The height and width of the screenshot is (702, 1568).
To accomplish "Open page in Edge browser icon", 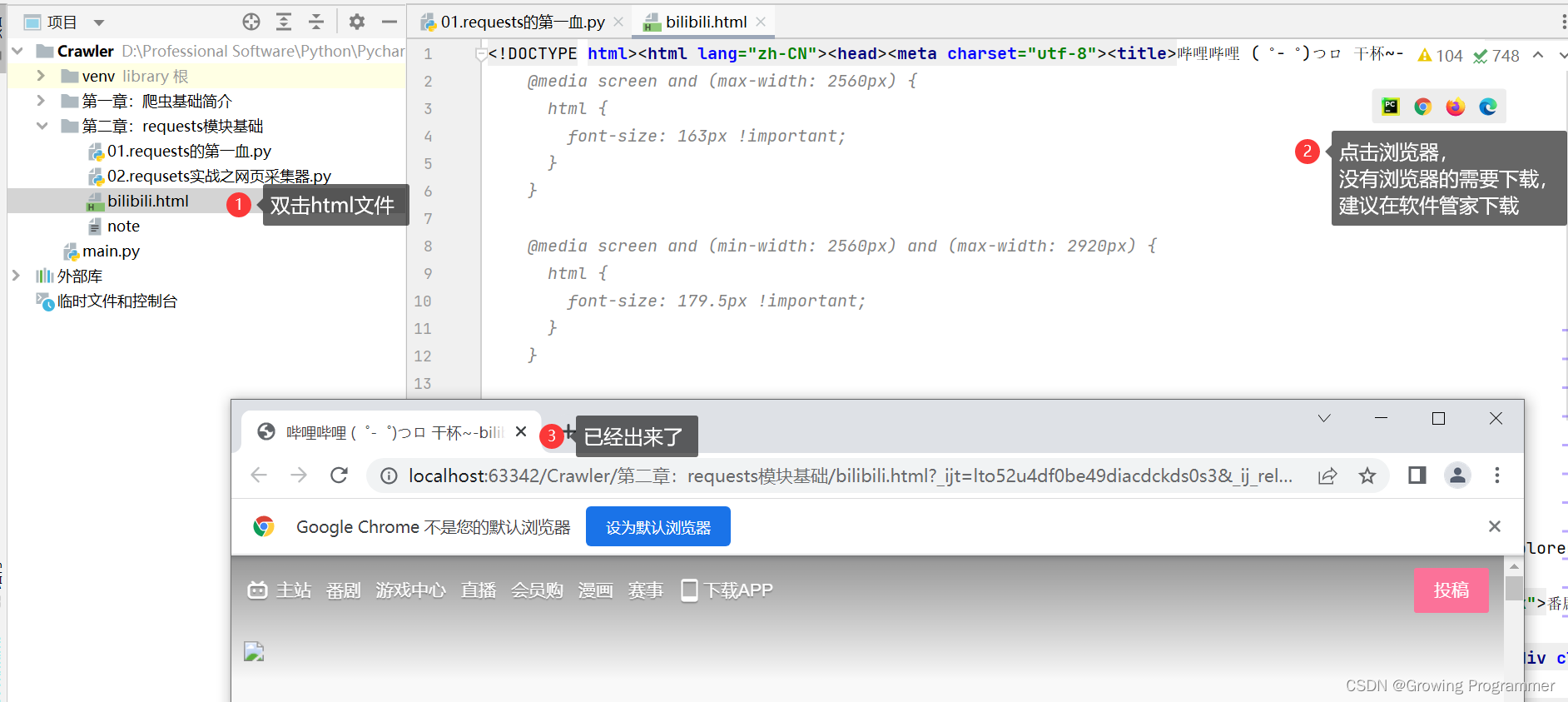I will pyautogui.click(x=1487, y=107).
